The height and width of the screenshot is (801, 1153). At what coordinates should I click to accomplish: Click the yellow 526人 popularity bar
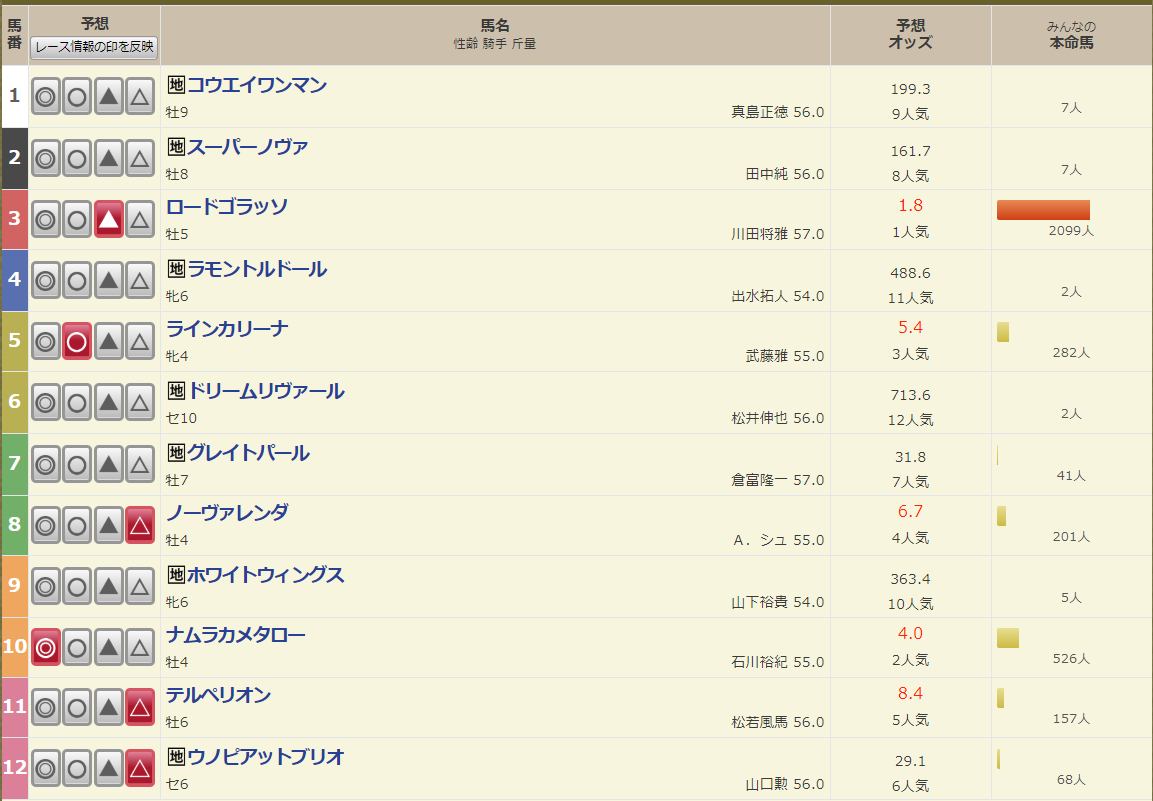(1007, 638)
